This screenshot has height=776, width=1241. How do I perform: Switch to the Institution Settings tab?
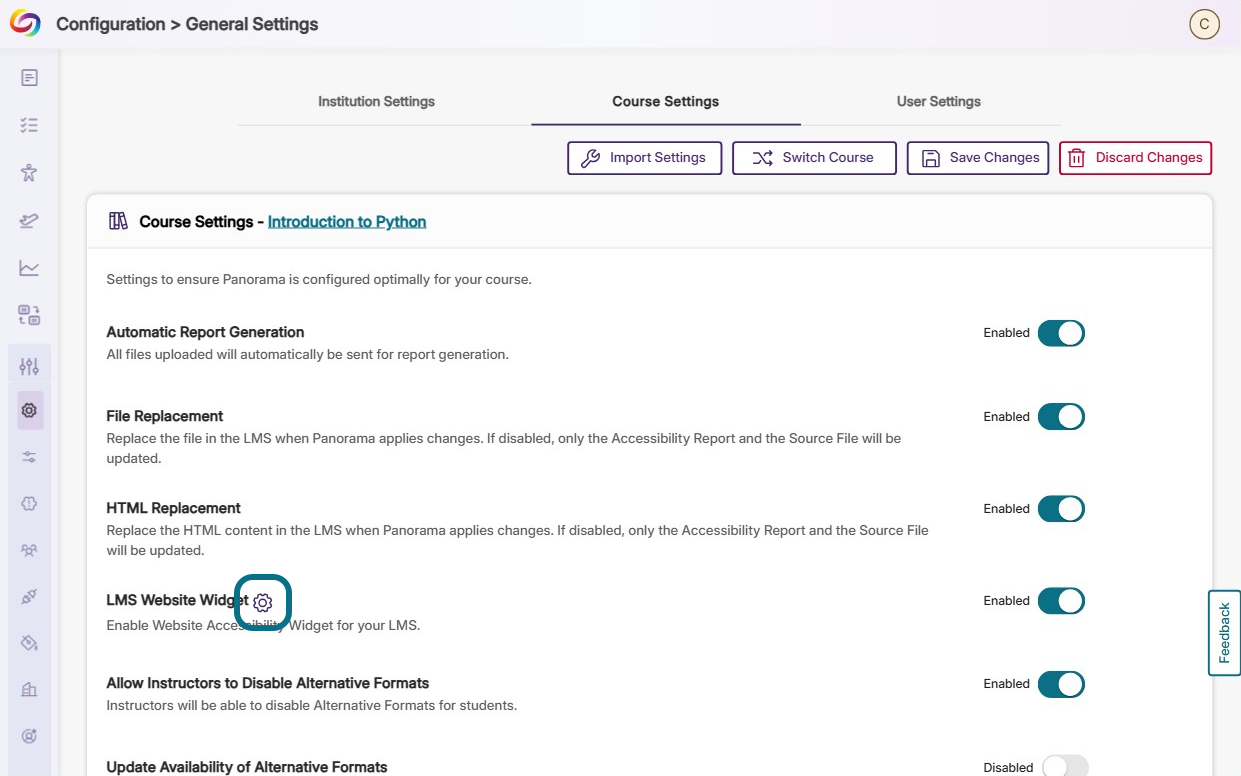(x=376, y=101)
